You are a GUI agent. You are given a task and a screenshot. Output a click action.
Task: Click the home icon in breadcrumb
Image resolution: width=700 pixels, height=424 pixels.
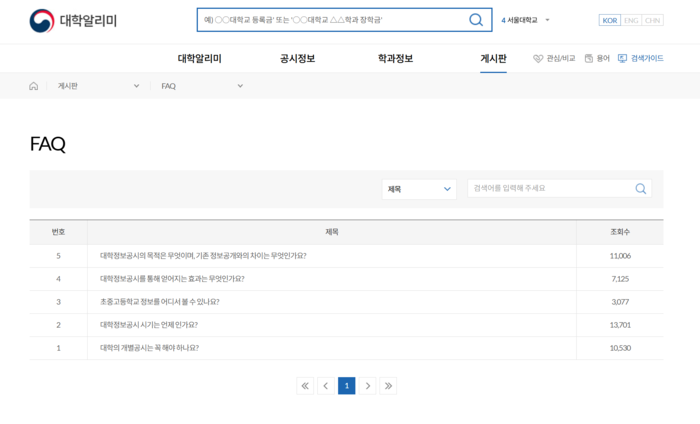(x=33, y=86)
